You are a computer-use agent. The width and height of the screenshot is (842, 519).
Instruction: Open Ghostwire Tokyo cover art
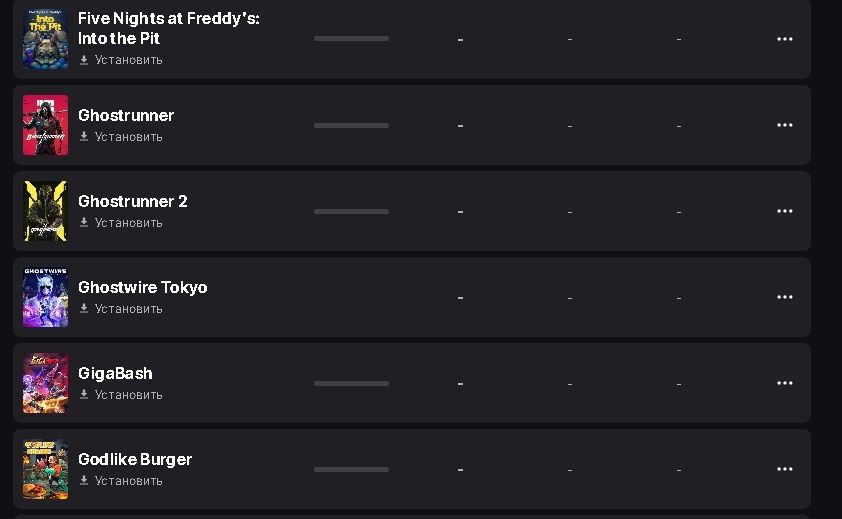coord(45,297)
